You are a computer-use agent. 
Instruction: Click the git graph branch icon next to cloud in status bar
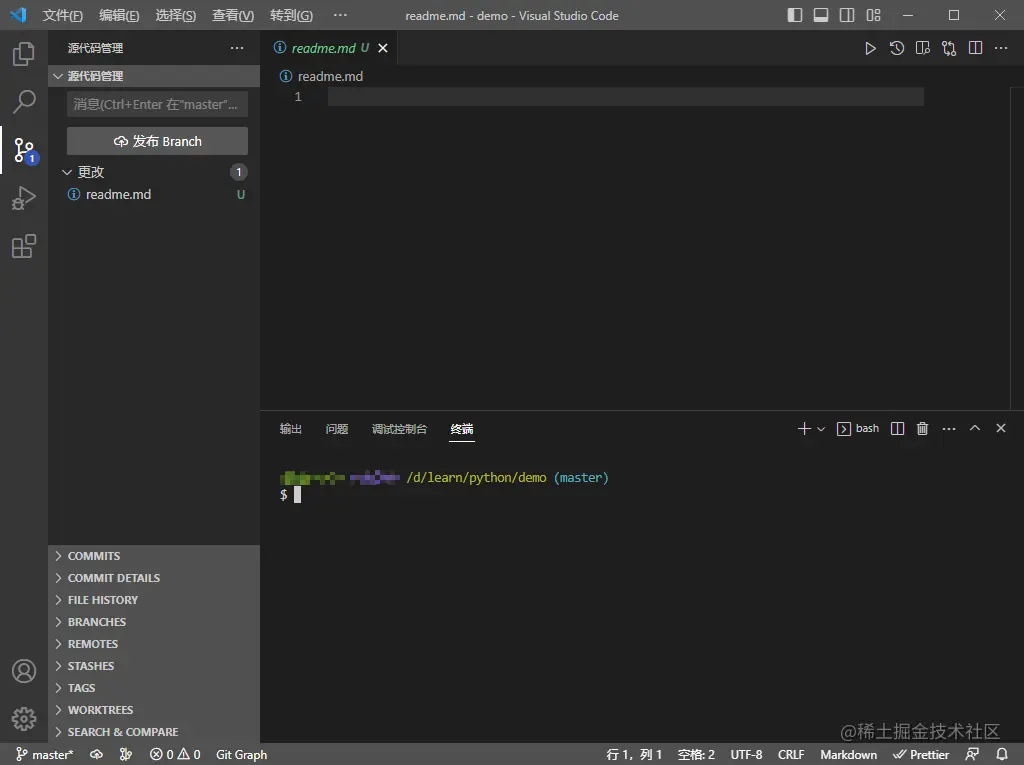point(125,755)
